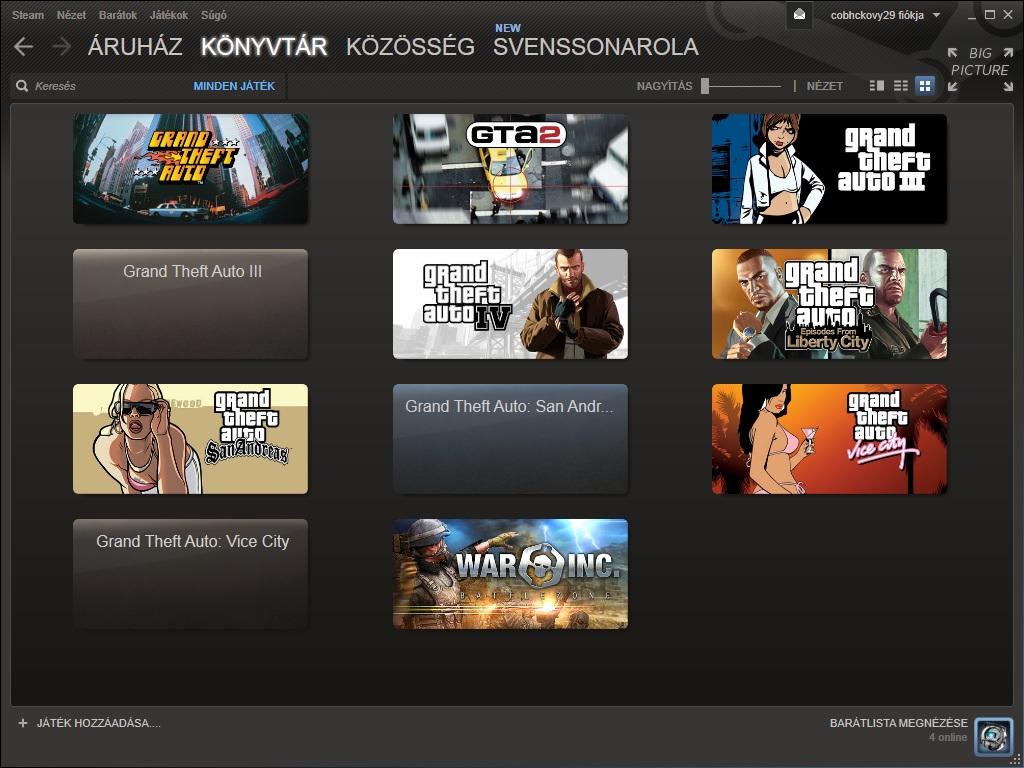Click plus icon to add a game
Image resolution: width=1024 pixels, height=768 pixels.
click(23, 723)
